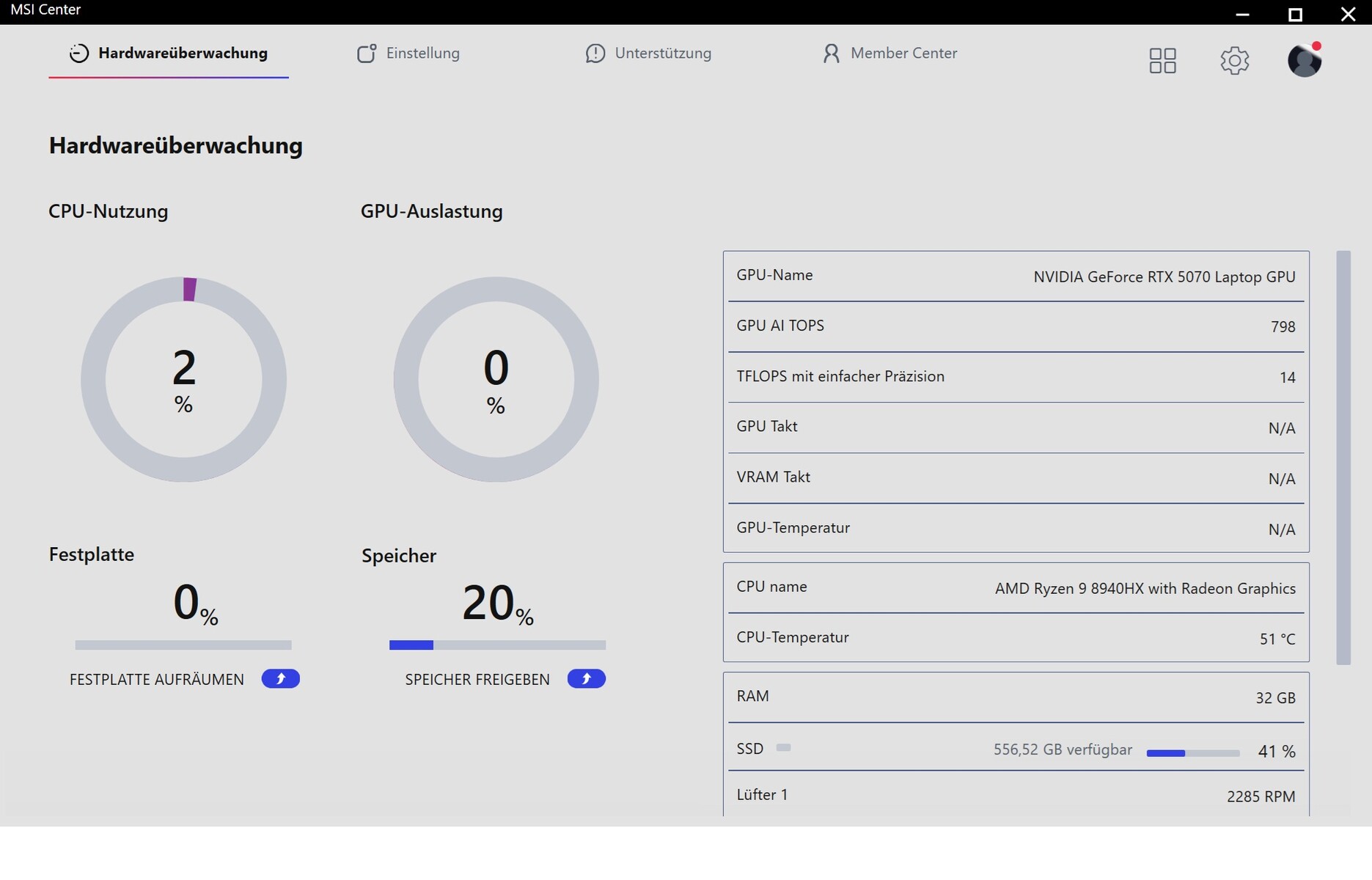Screen dimensions: 1372x880
Task: Click the Hardwareüberwachung page heading
Action: [176, 146]
